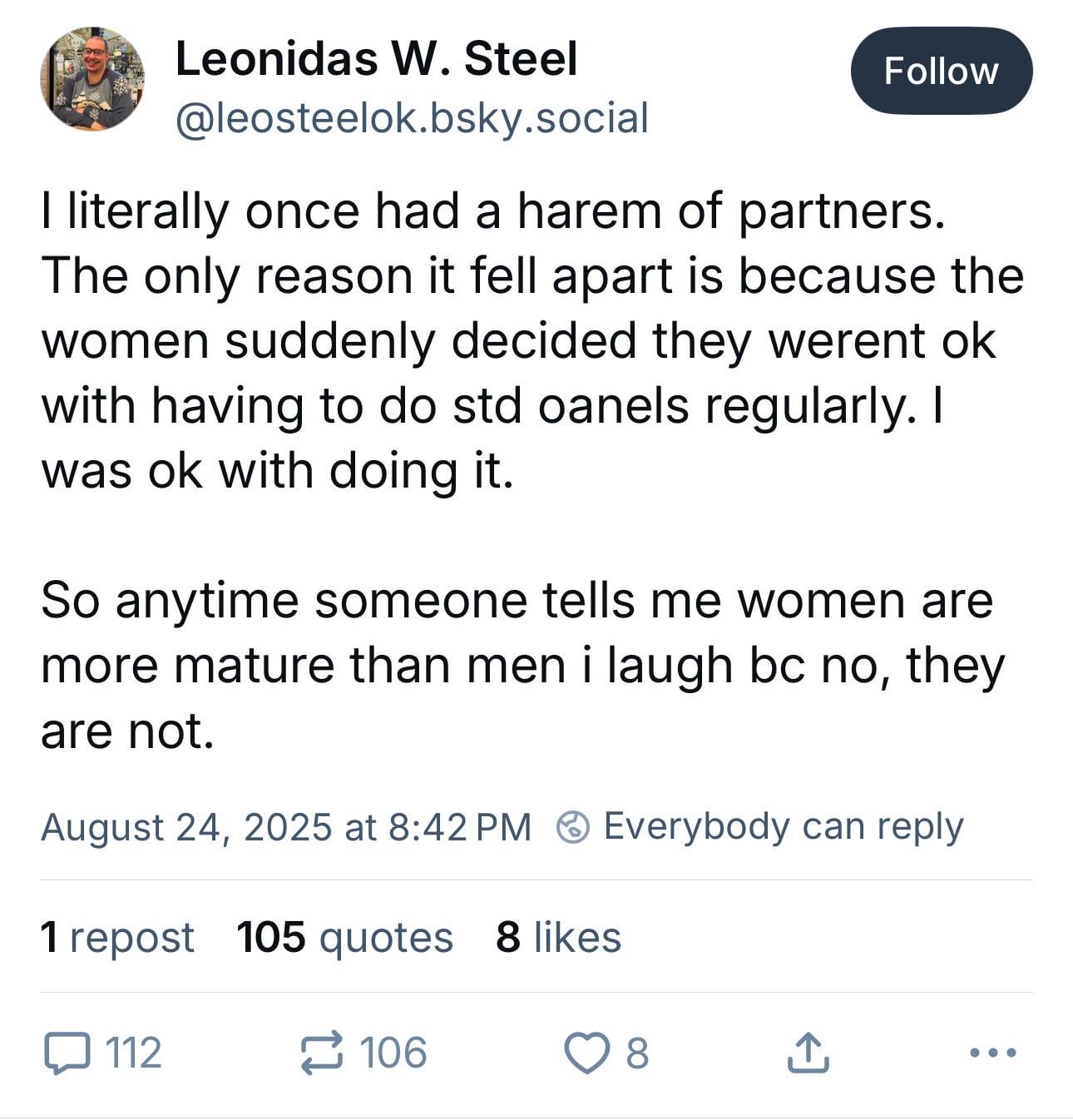Click the paragraph starting 'I literally once'
This screenshot has width=1073, height=1120.
(532, 340)
